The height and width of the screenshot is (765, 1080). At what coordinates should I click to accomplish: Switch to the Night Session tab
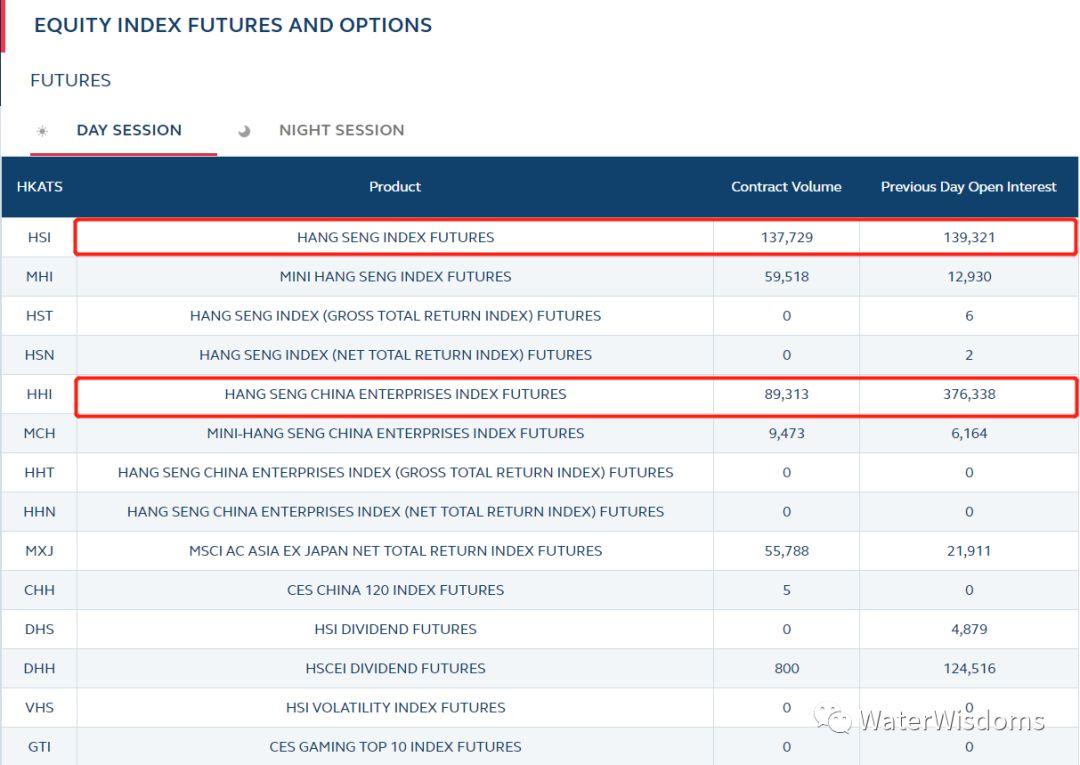coord(341,130)
